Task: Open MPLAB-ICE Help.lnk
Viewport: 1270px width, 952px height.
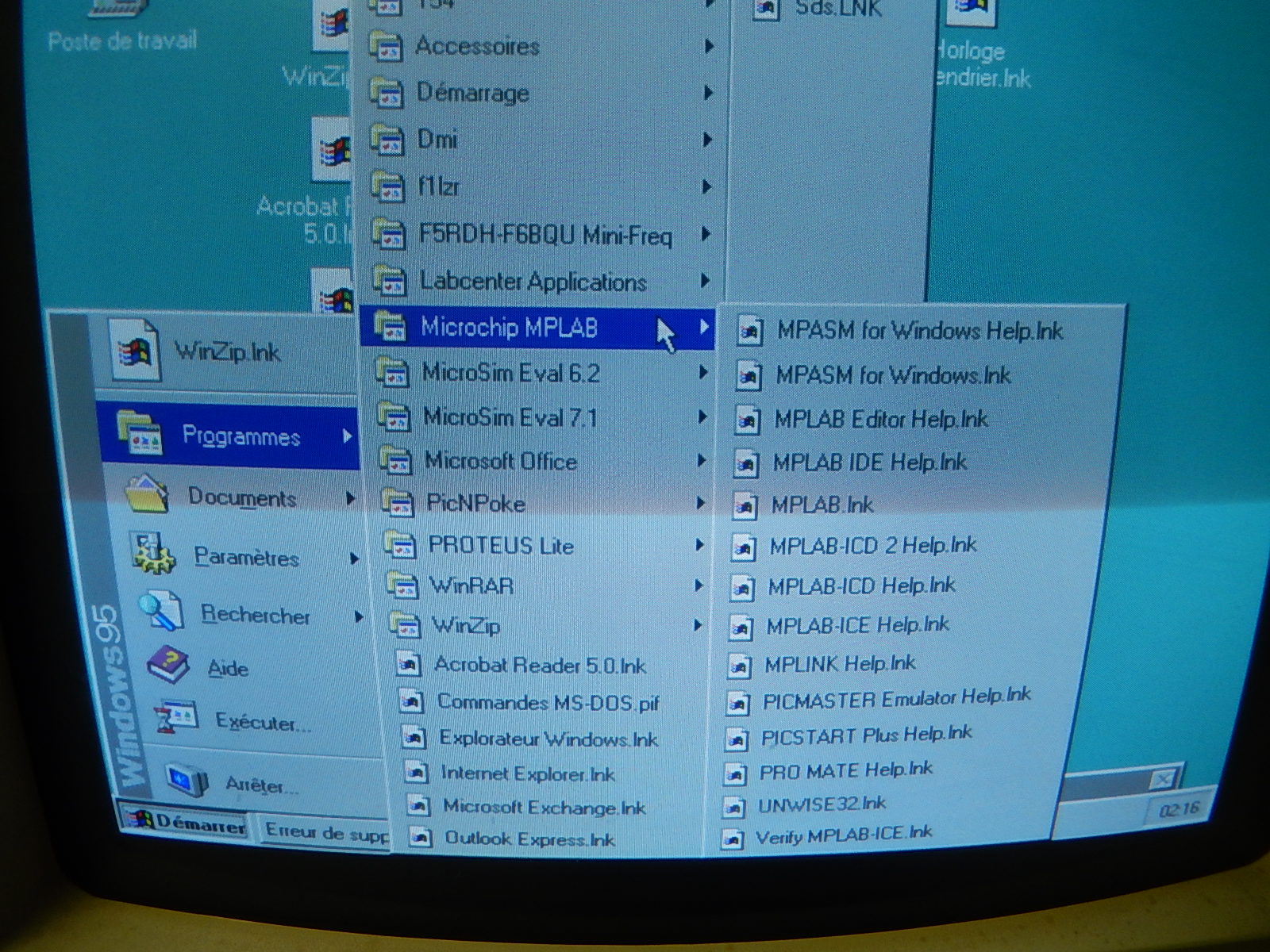Action: 859,625
